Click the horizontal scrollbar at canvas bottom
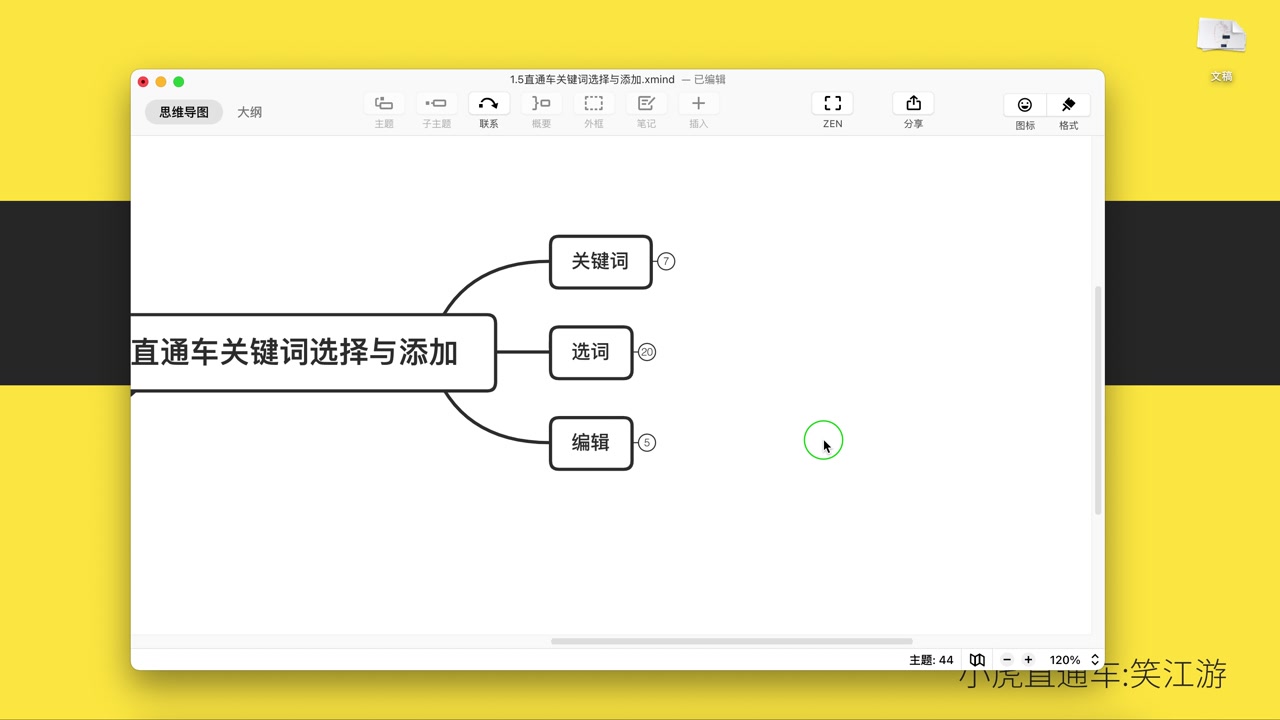Image resolution: width=1280 pixels, height=720 pixels. point(731,641)
